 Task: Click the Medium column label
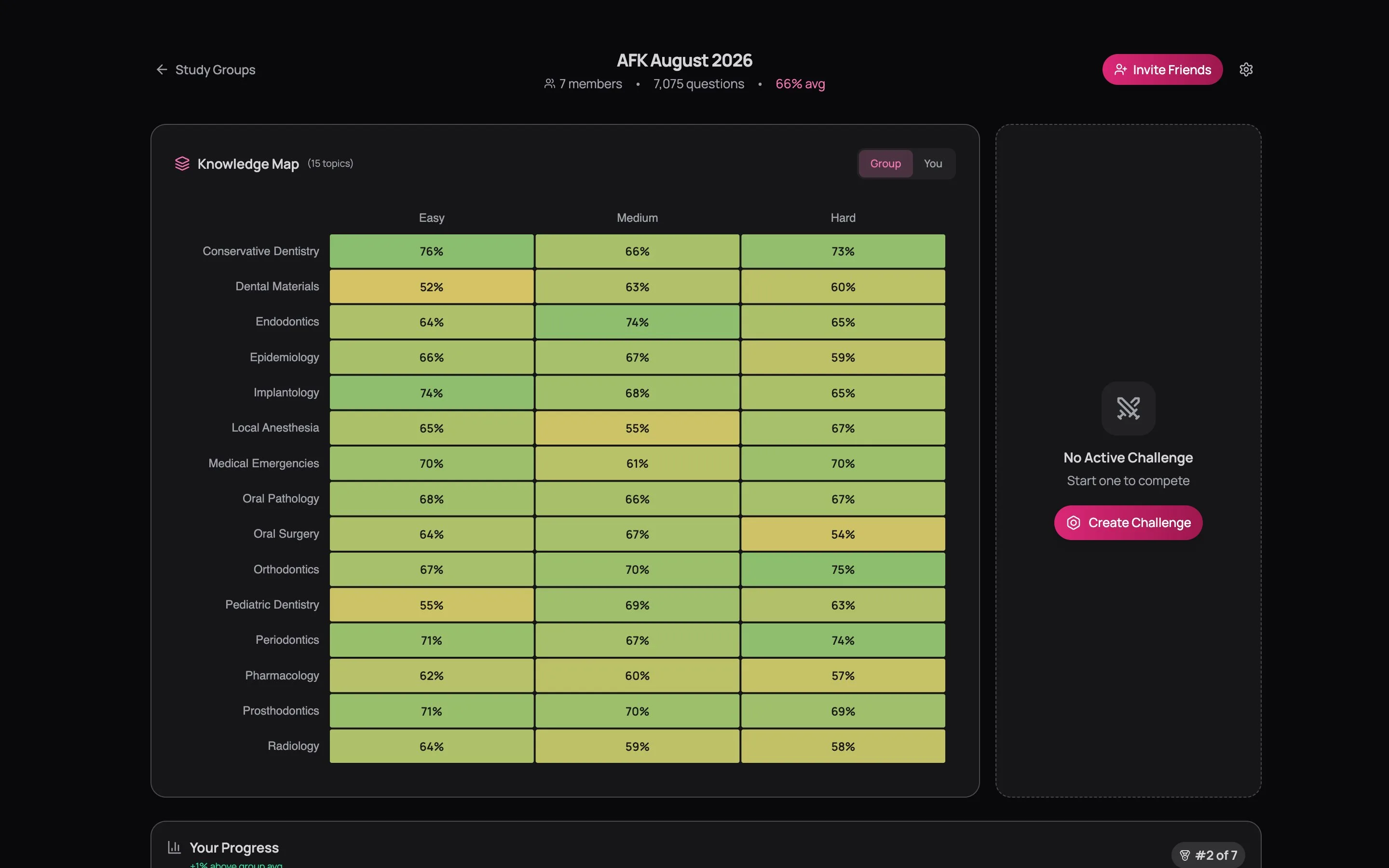637,217
